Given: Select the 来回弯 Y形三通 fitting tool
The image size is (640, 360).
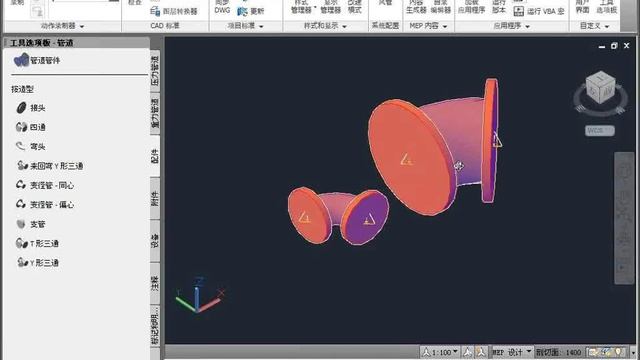Looking at the screenshot, I should pyautogui.click(x=50, y=166).
